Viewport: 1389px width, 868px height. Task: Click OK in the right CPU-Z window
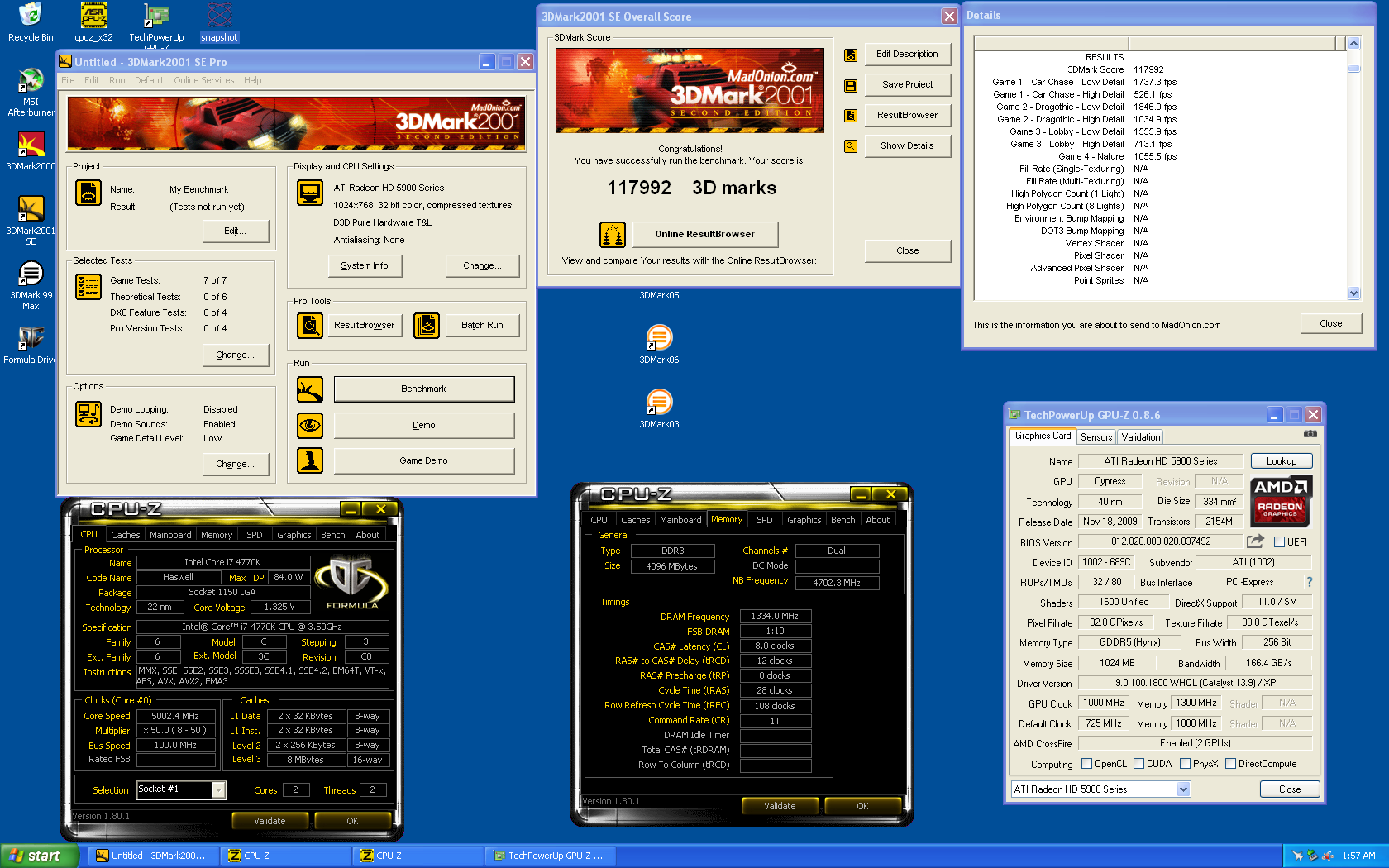[x=862, y=806]
